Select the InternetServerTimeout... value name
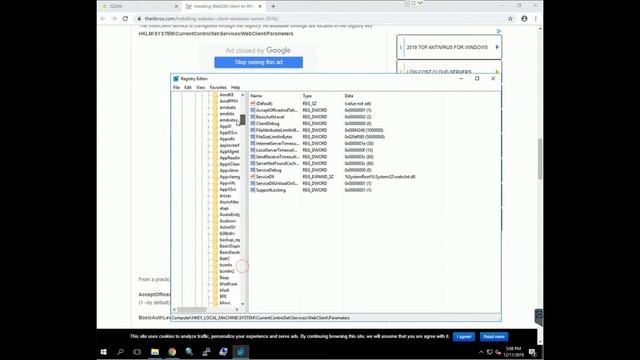Image resolution: width=640 pixels, height=360 pixels. click(x=277, y=144)
